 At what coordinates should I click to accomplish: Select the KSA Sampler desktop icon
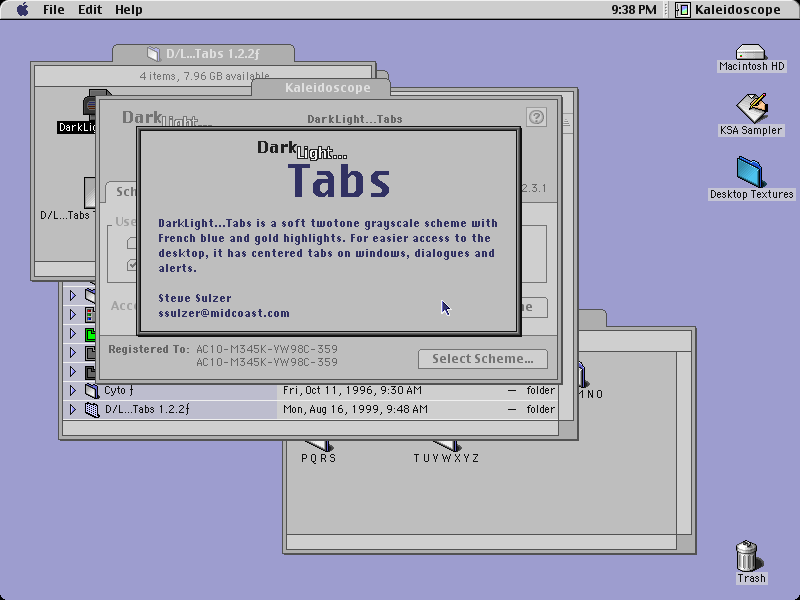coord(751,114)
